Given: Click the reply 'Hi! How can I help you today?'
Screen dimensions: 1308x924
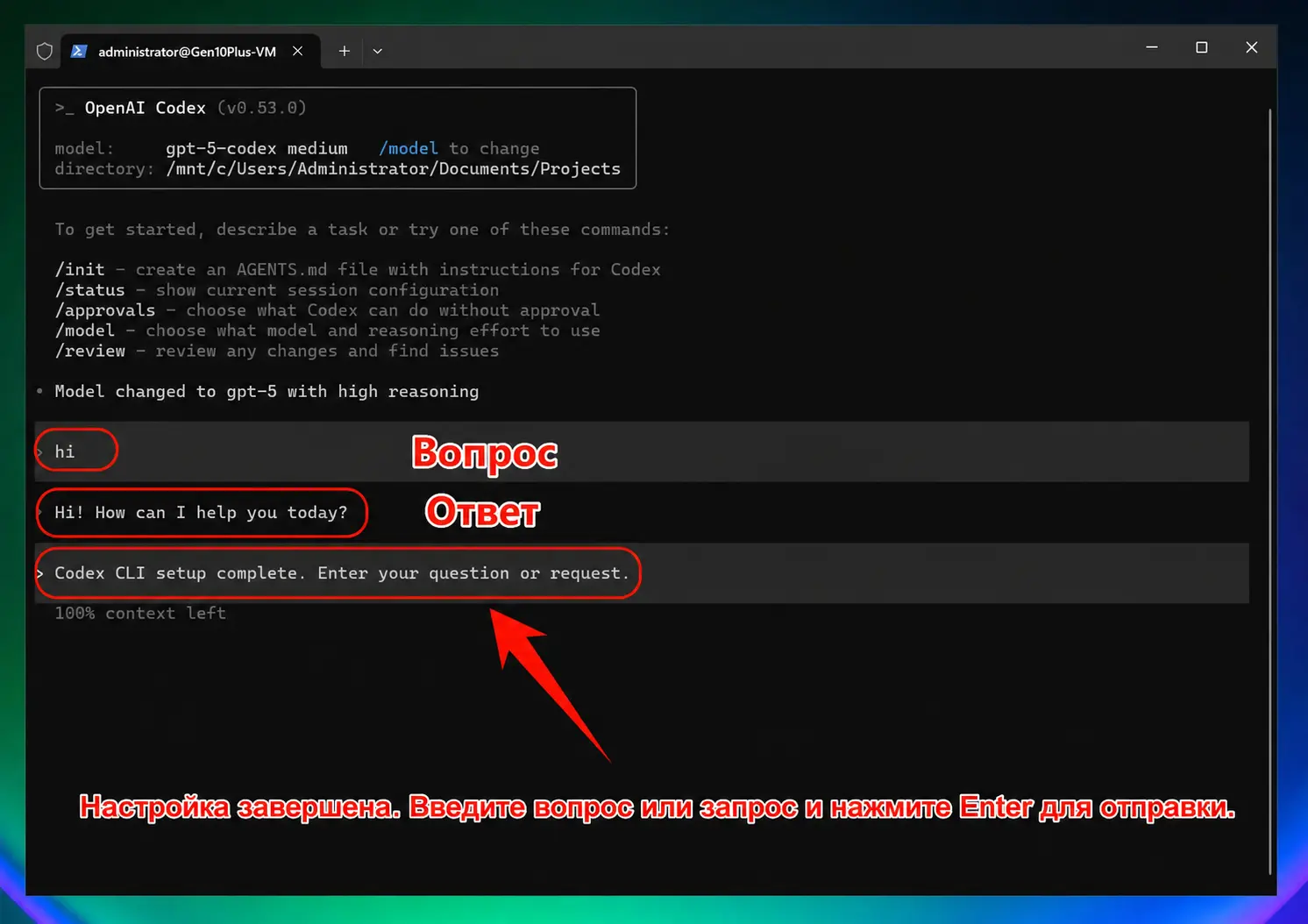Looking at the screenshot, I should click(201, 513).
